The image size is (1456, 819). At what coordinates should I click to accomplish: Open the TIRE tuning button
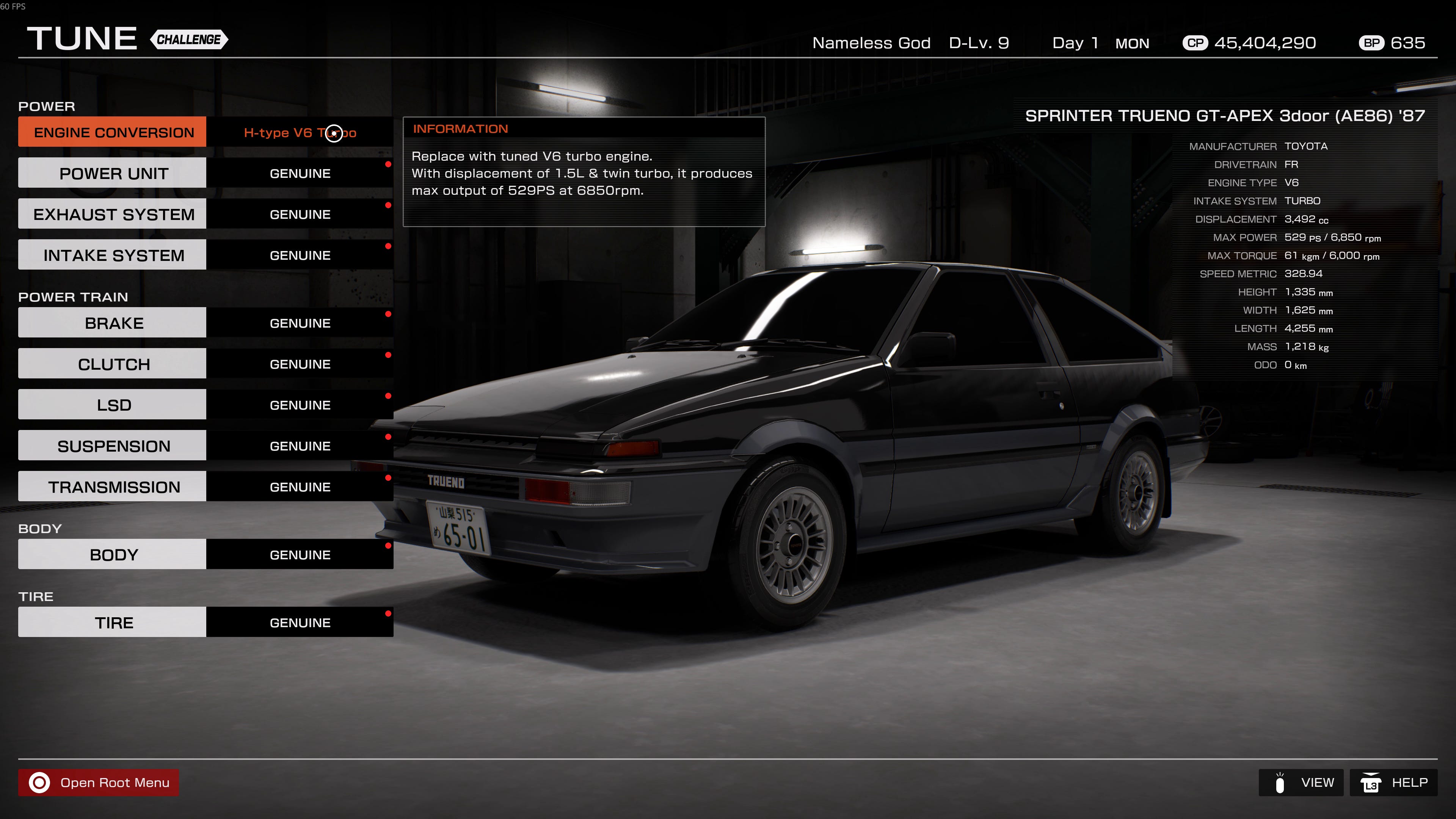point(112,622)
